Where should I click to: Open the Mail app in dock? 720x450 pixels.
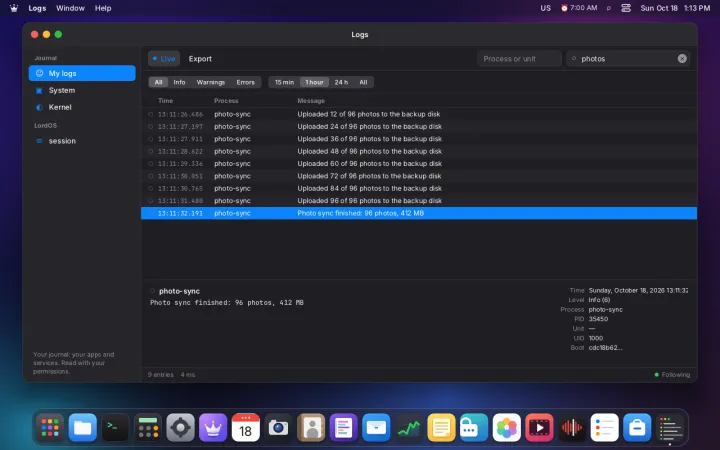(x=376, y=428)
